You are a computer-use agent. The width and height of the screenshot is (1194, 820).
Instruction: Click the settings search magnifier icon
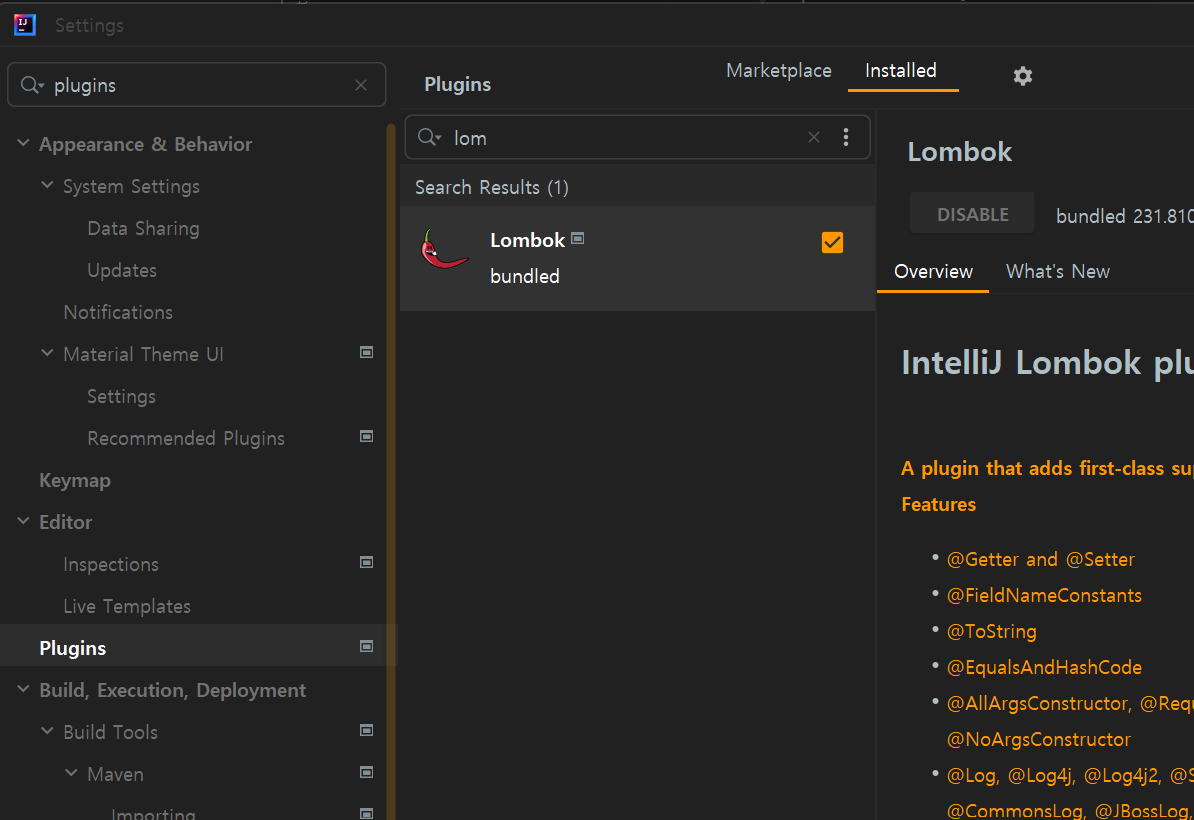click(x=32, y=85)
